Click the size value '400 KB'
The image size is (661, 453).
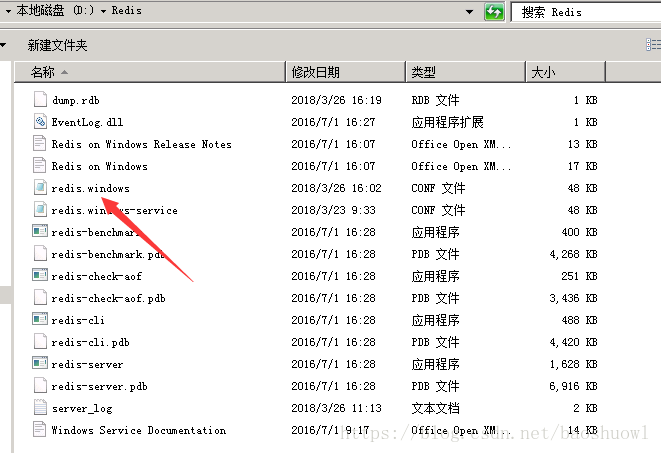[580, 232]
